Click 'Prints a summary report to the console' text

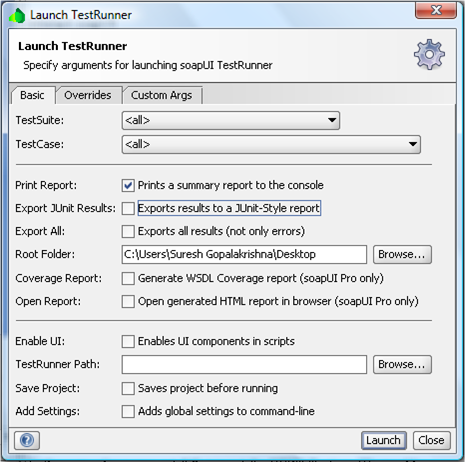click(231, 185)
